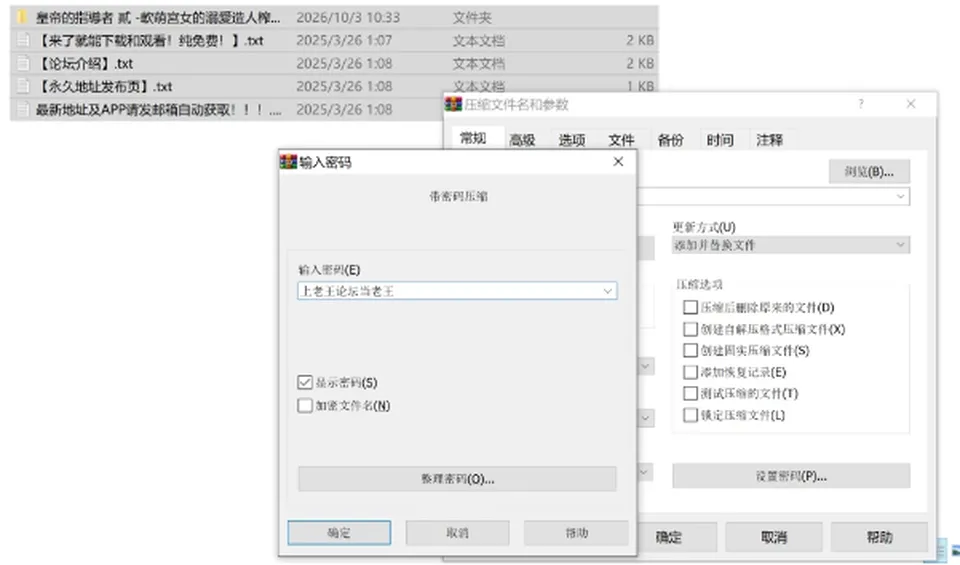Switch to 高级 tab
The width and height of the screenshot is (960, 565).
(x=522, y=140)
